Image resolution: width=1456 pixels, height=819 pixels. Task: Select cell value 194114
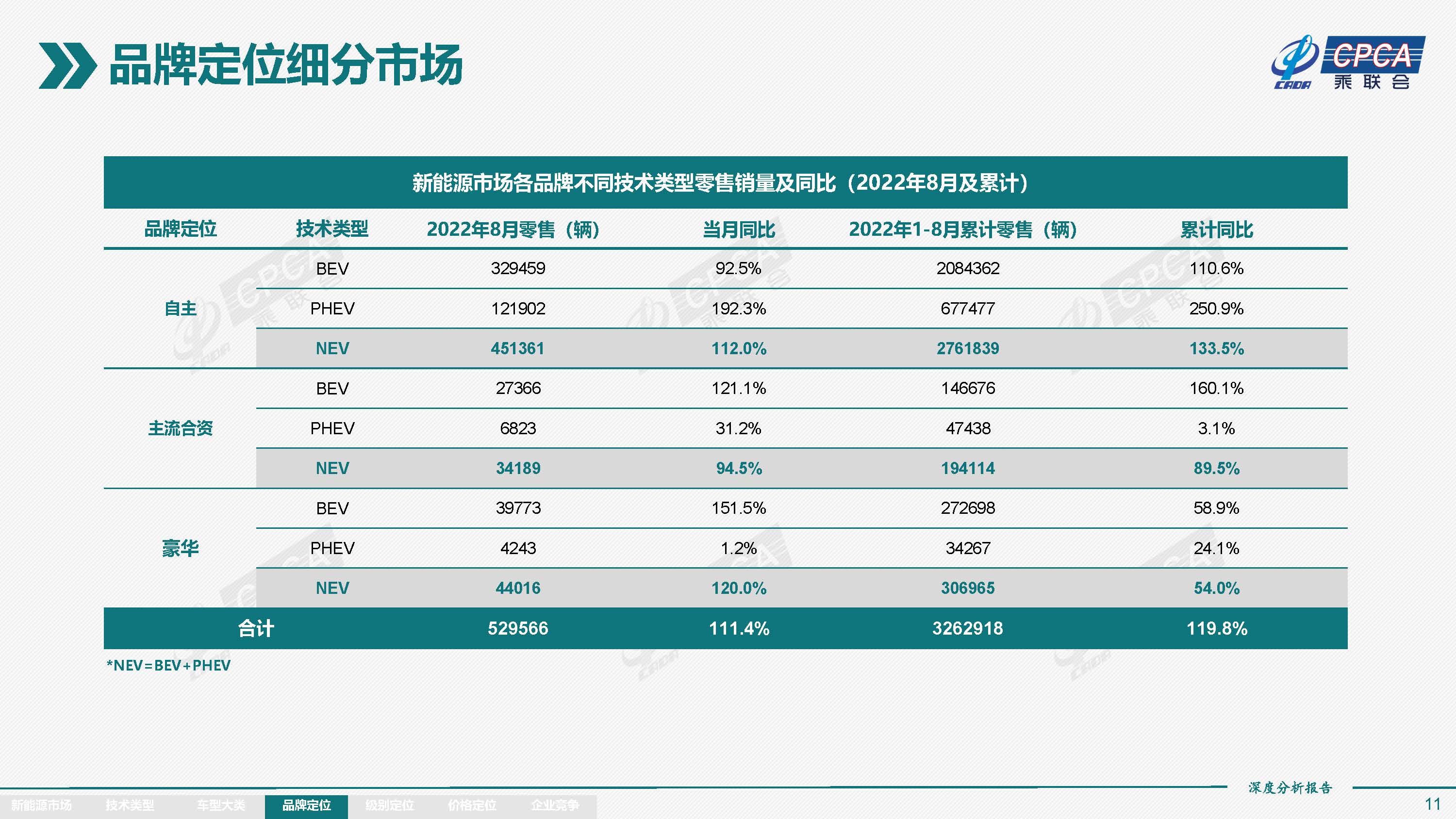coord(968,468)
